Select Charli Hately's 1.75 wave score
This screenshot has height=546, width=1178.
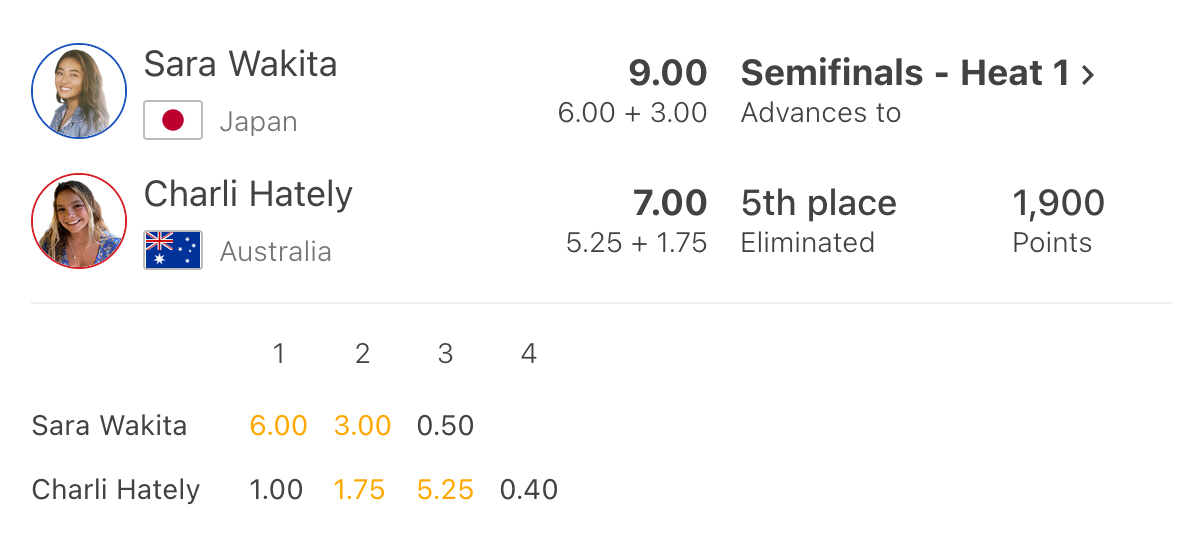pos(359,490)
